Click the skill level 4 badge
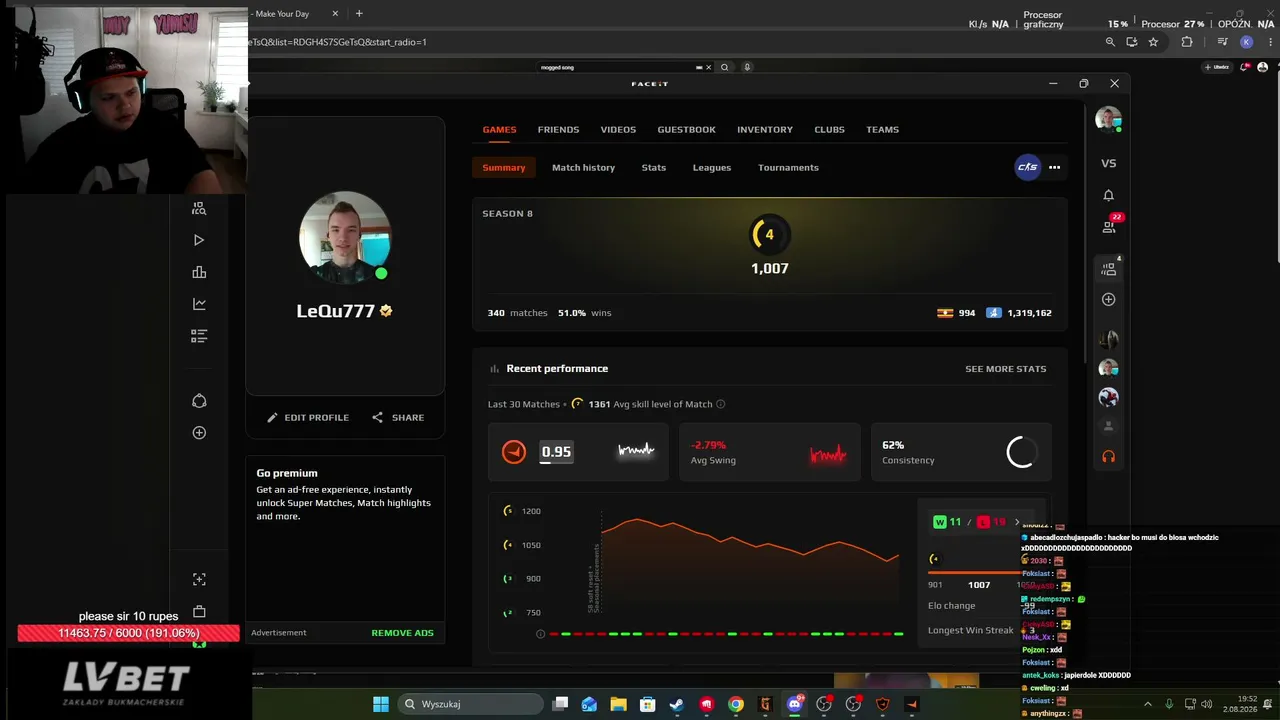Screen dimensions: 1280x720 [x=769, y=234]
